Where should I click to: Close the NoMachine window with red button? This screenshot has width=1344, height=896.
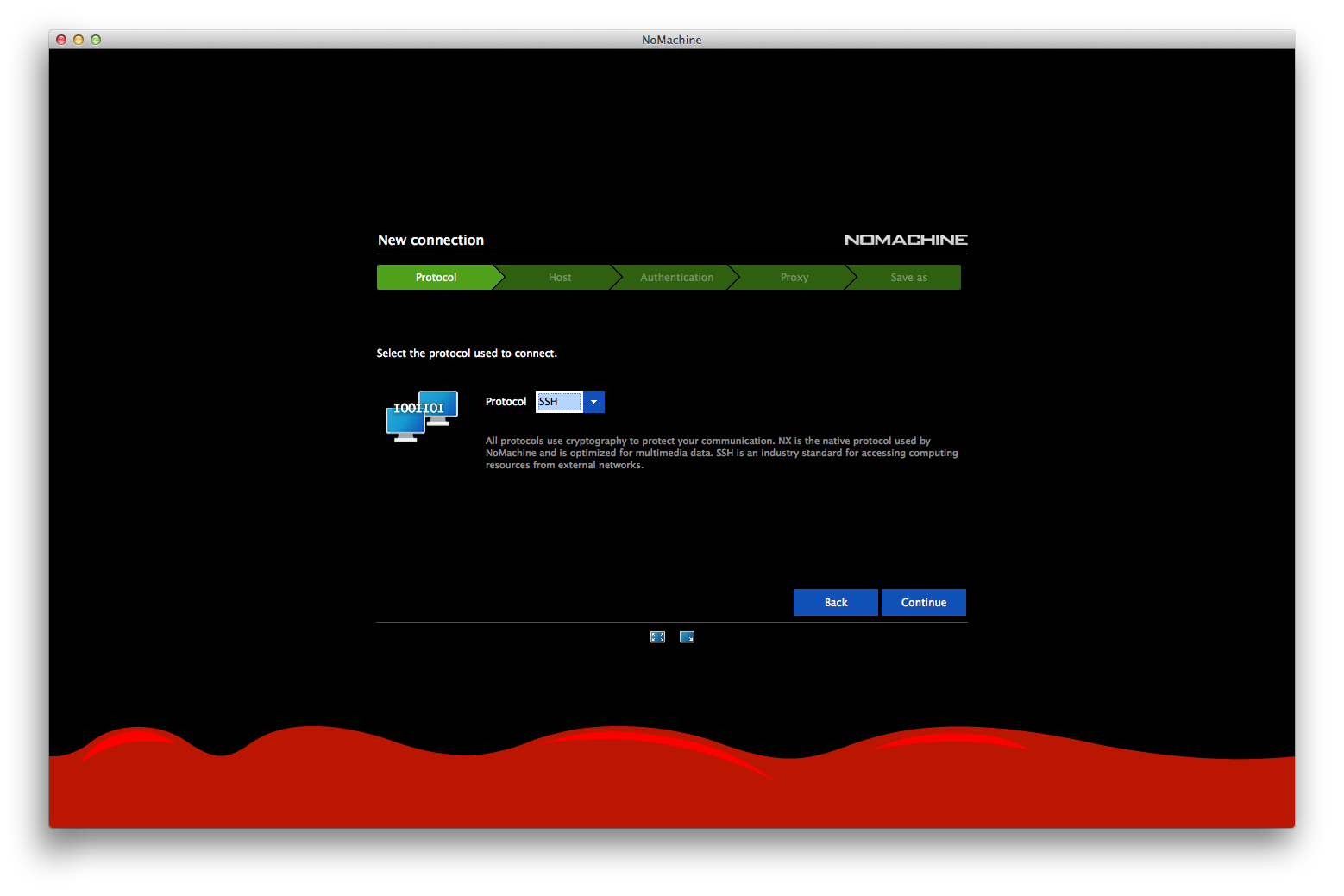[61, 40]
